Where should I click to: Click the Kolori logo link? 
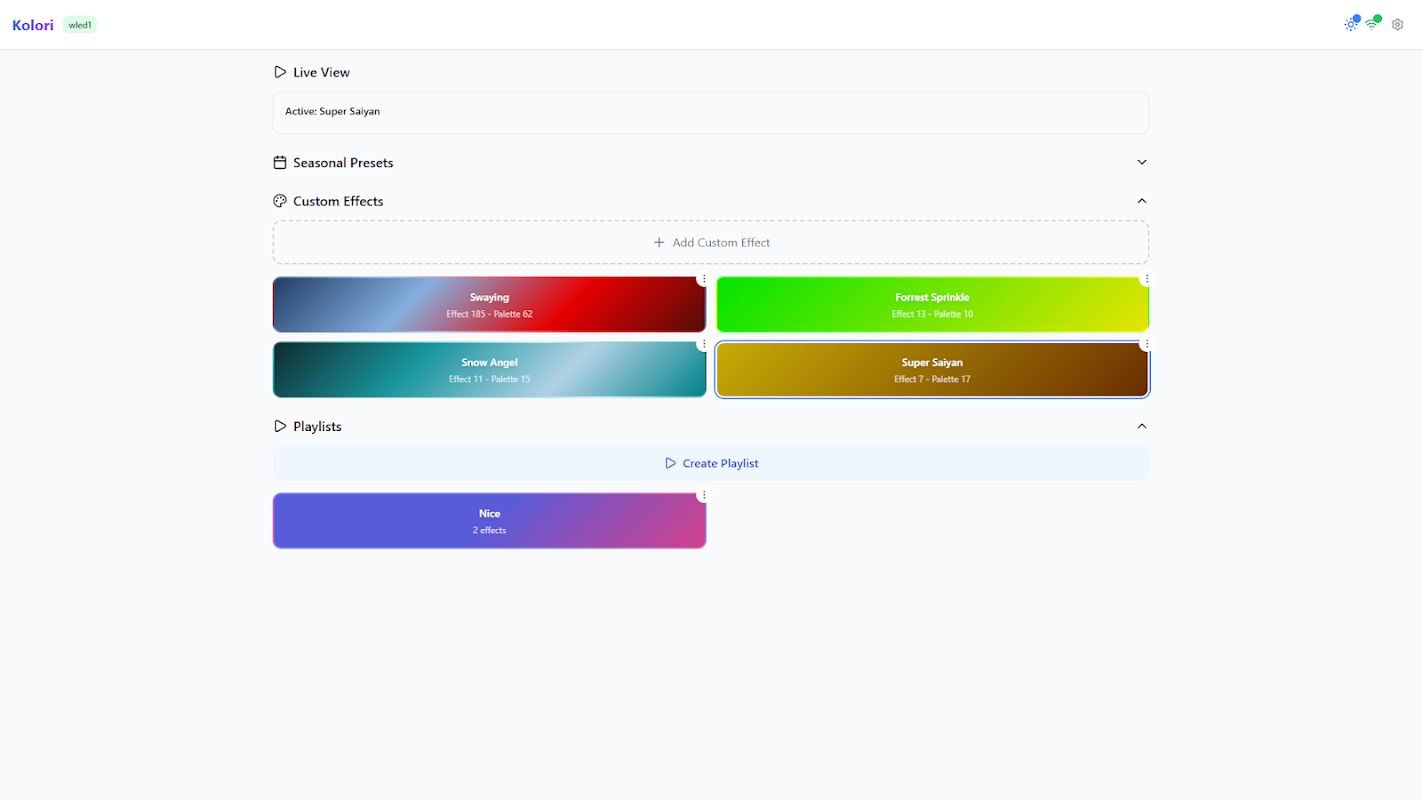click(x=33, y=25)
